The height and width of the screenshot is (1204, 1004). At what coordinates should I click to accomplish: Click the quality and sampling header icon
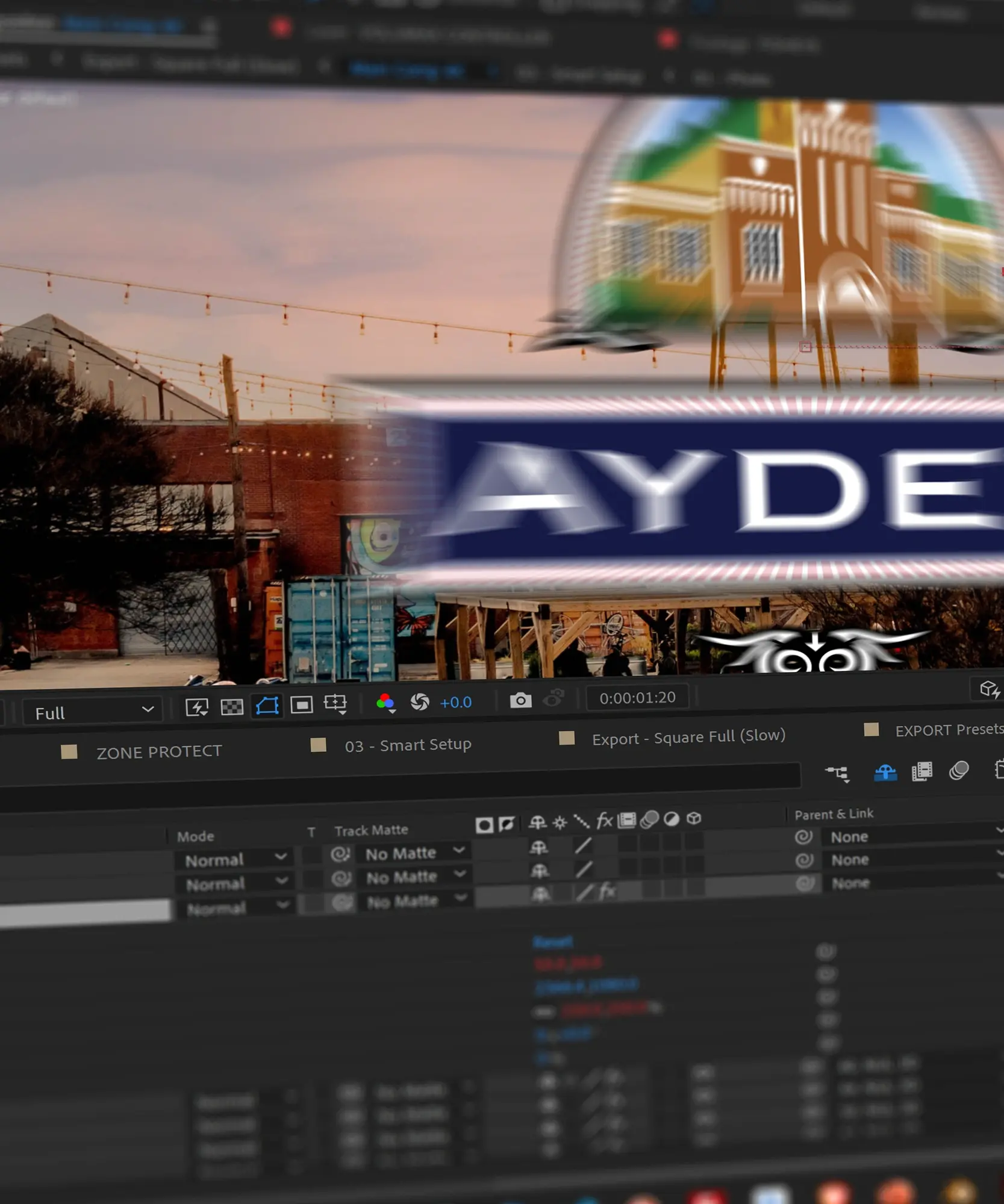click(x=582, y=821)
